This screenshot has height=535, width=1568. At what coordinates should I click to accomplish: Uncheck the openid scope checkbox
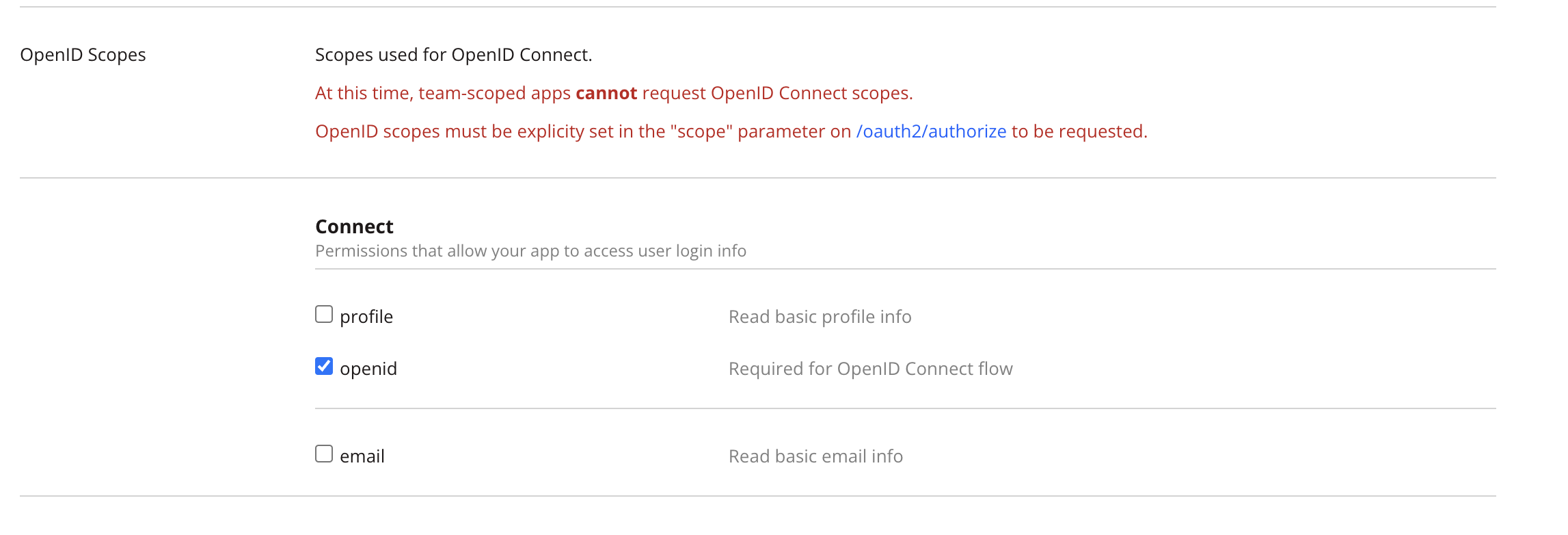[x=324, y=367]
